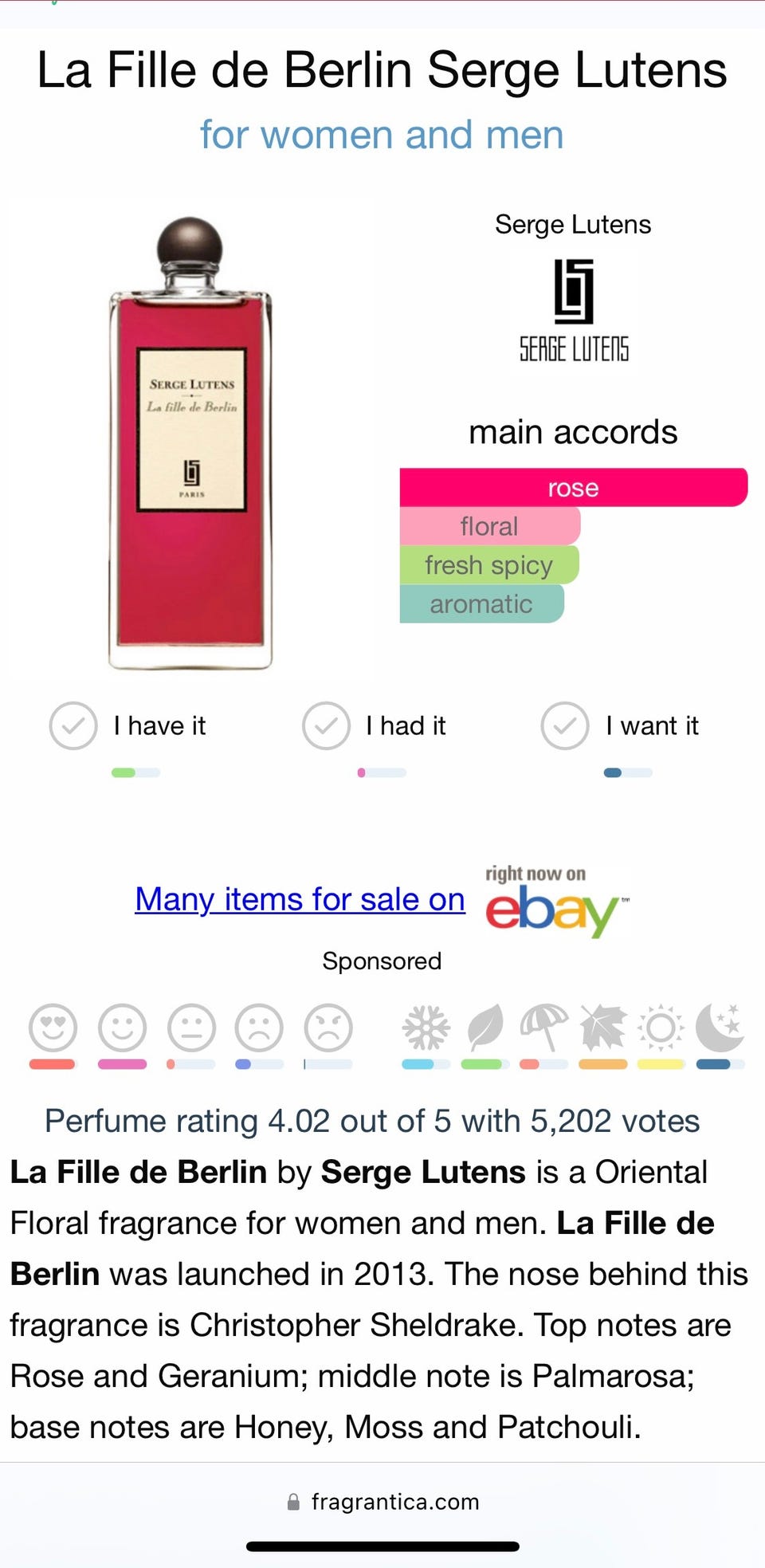Select the spring leaf season icon
Image resolution: width=765 pixels, height=1568 pixels.
pyautogui.click(x=485, y=1028)
